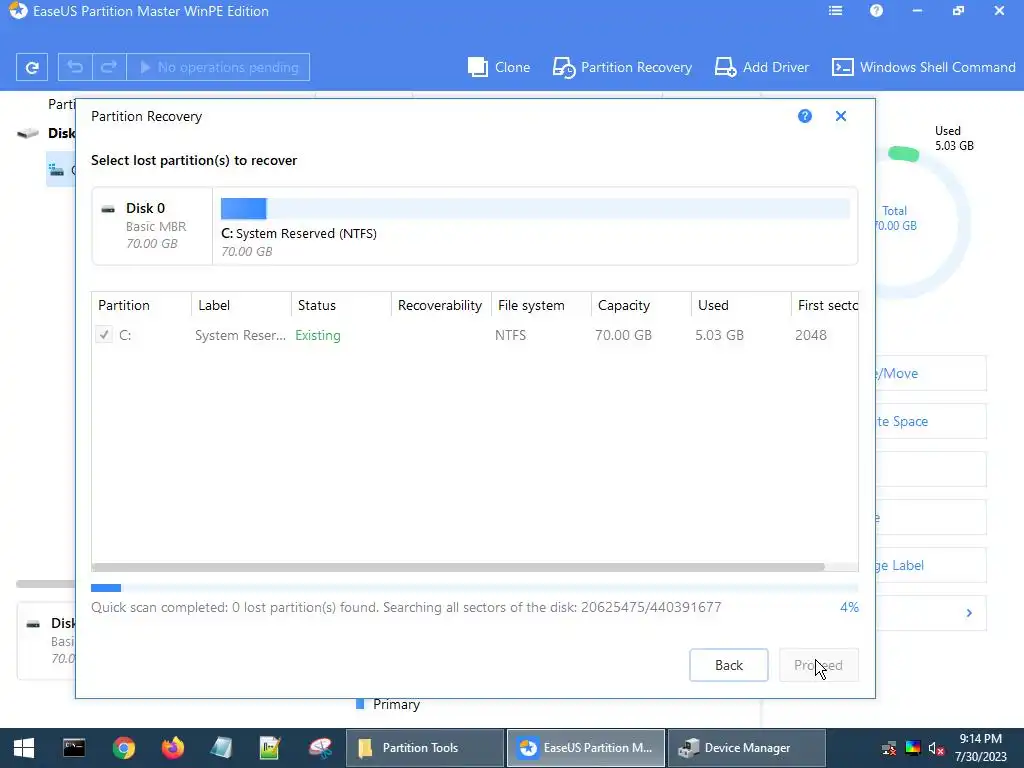Open the hamburger menu in title bar

(x=835, y=11)
